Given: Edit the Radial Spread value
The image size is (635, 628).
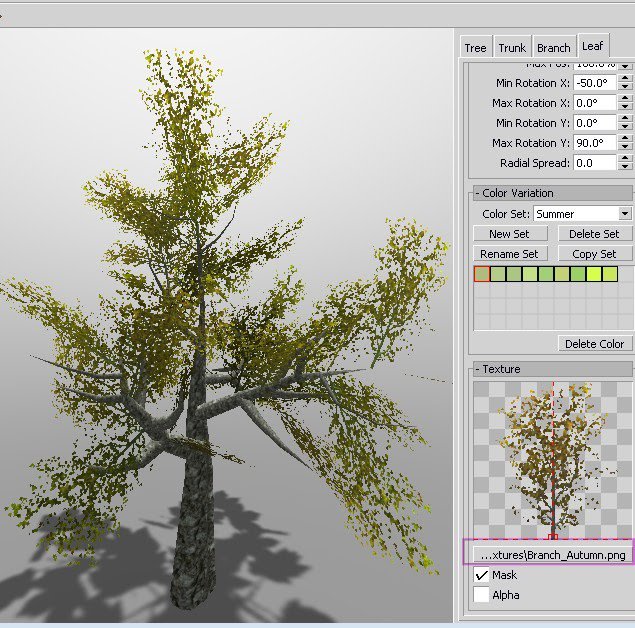Looking at the screenshot, I should tap(595, 163).
